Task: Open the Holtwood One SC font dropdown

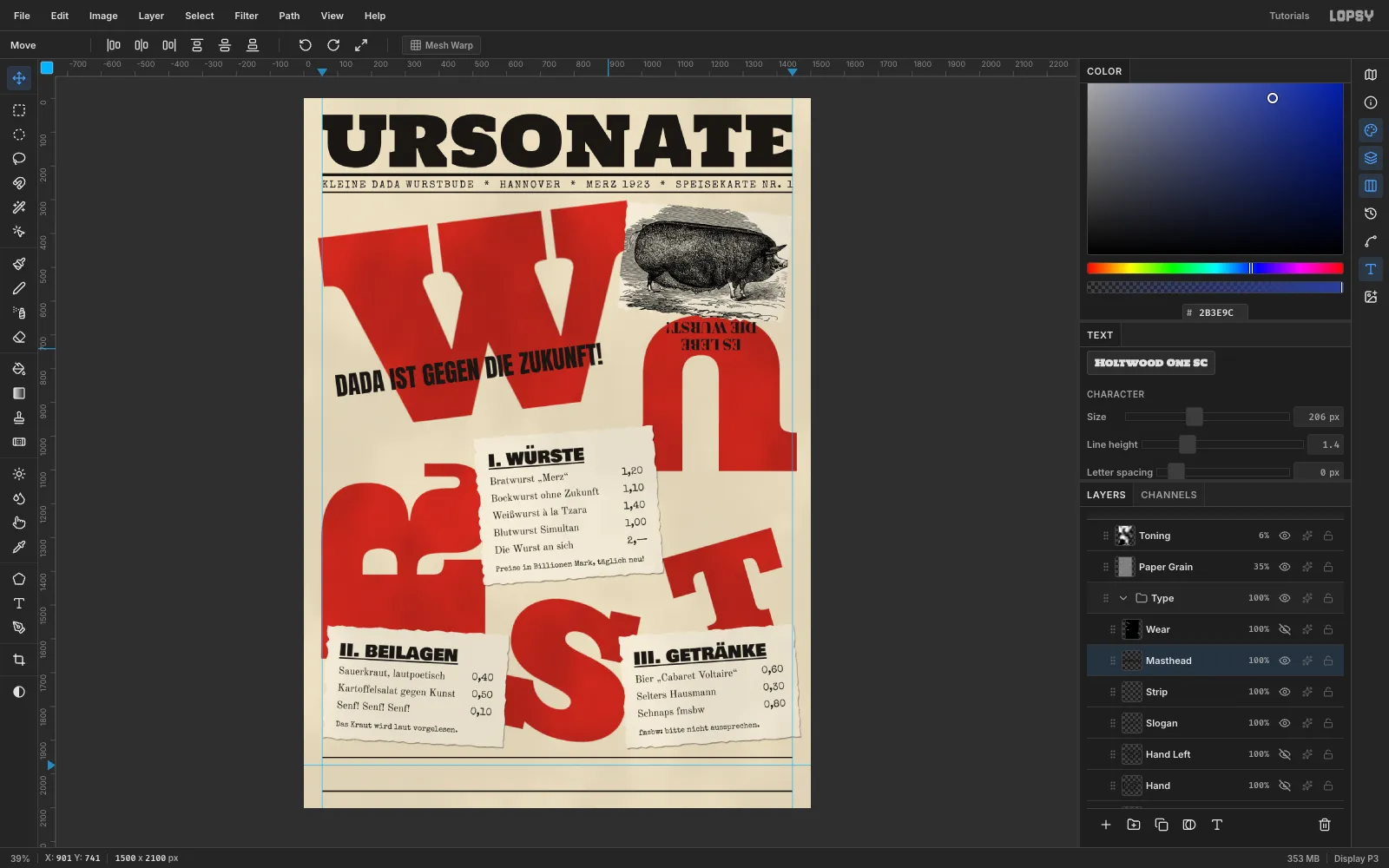Action: pos(1151,363)
